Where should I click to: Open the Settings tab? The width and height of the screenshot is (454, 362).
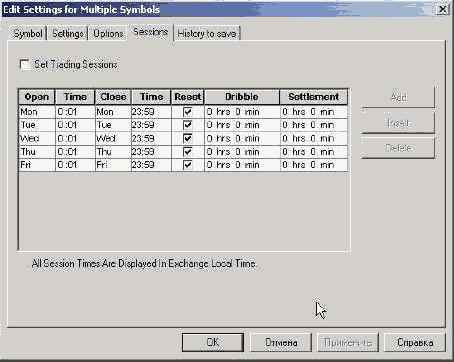click(67, 34)
